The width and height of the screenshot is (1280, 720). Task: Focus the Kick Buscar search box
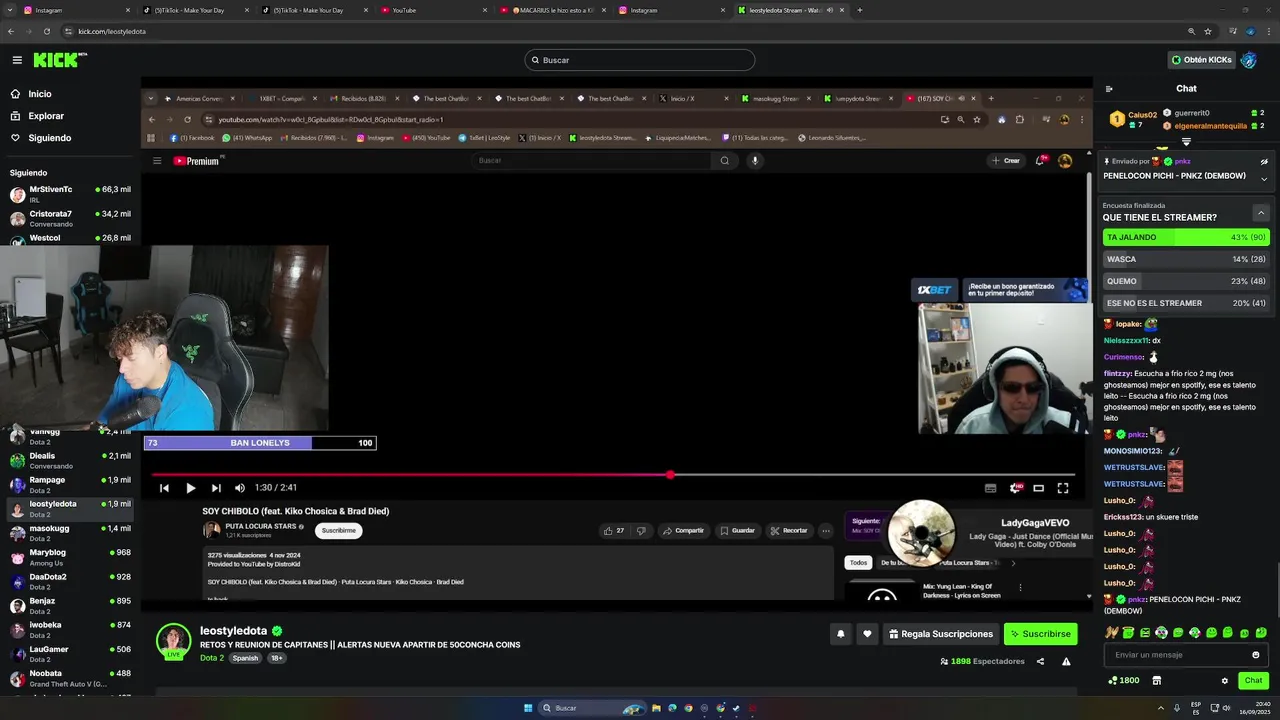(639, 60)
